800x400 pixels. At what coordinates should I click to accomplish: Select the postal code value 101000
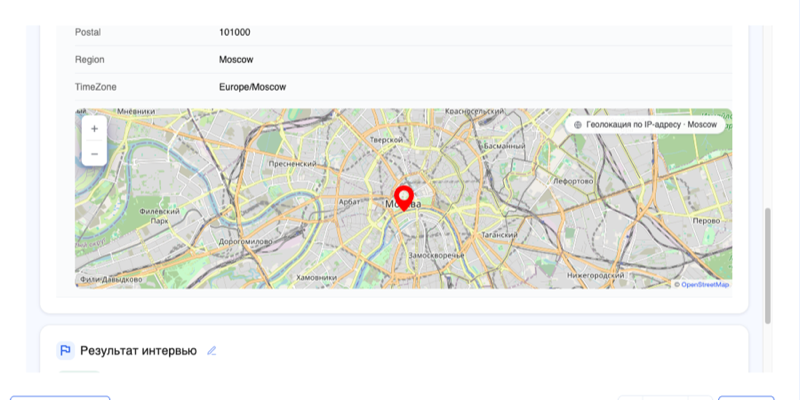235,32
